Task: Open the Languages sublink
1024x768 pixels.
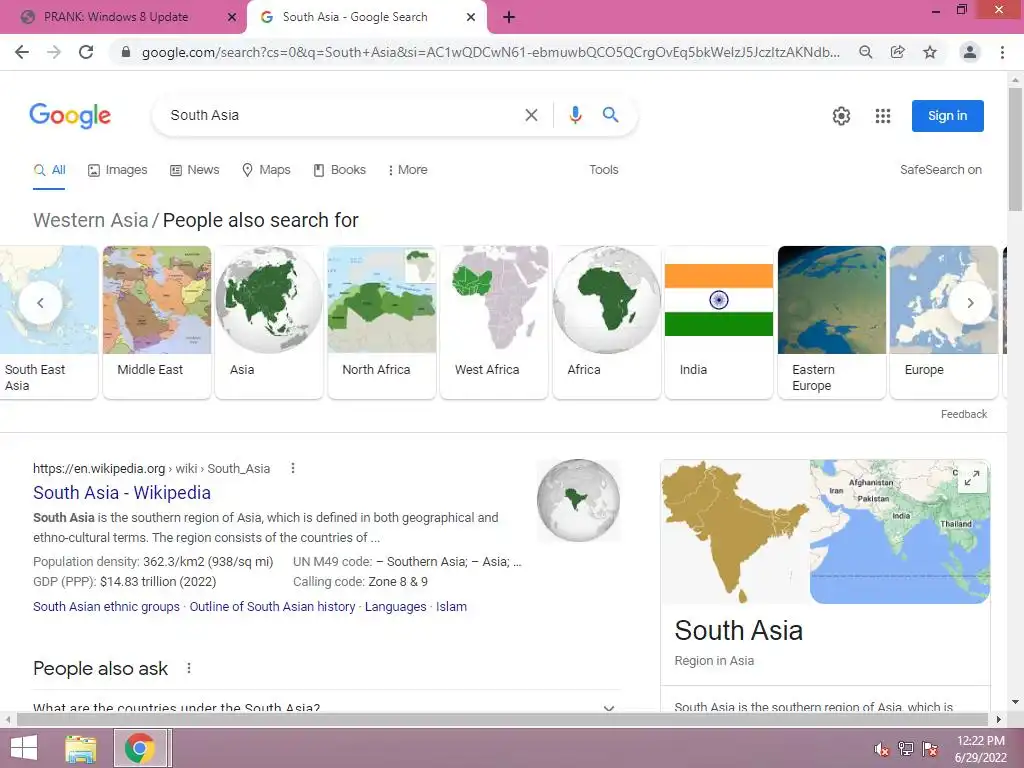Action: click(395, 607)
